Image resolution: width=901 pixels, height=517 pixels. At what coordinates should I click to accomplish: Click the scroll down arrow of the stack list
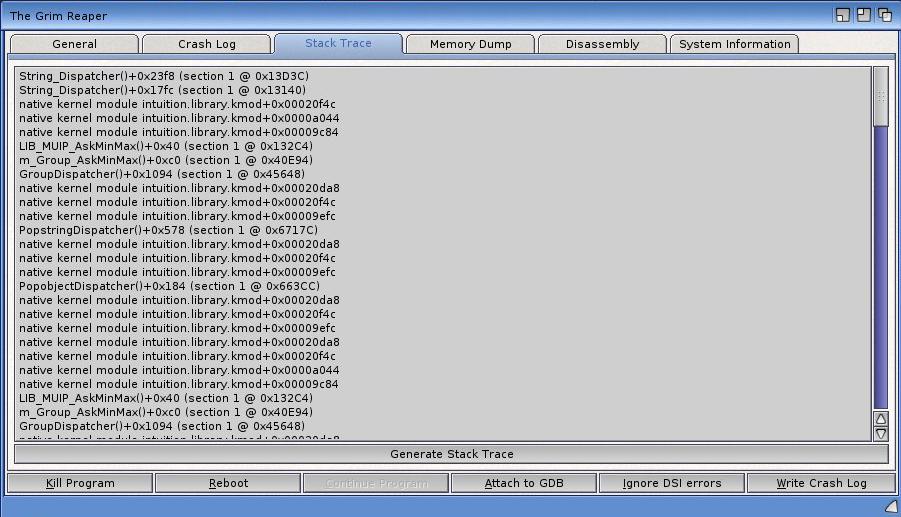pyautogui.click(x=881, y=434)
